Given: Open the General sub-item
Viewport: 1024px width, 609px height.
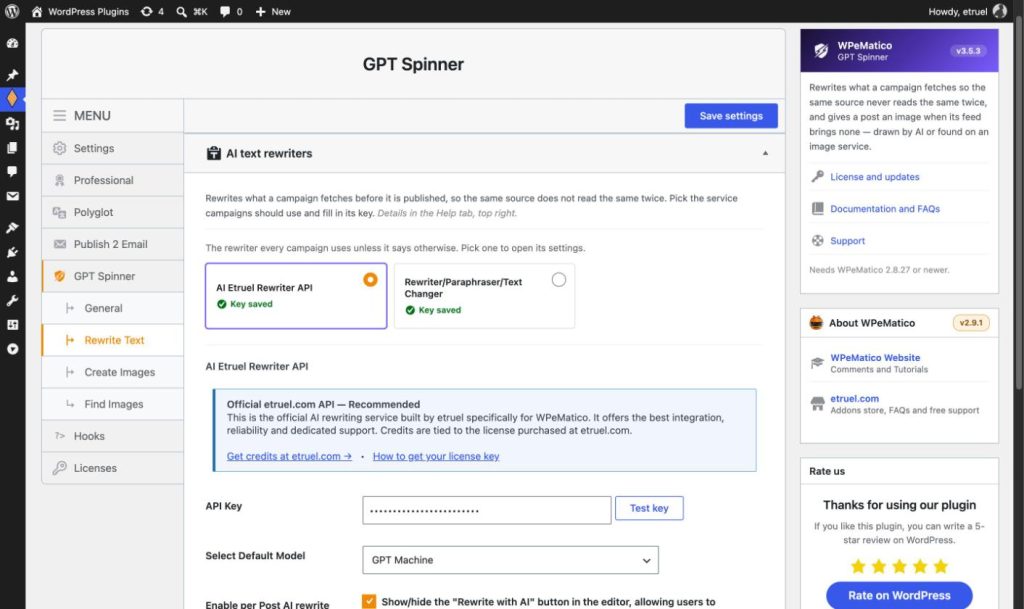Looking at the screenshot, I should pos(112,308).
